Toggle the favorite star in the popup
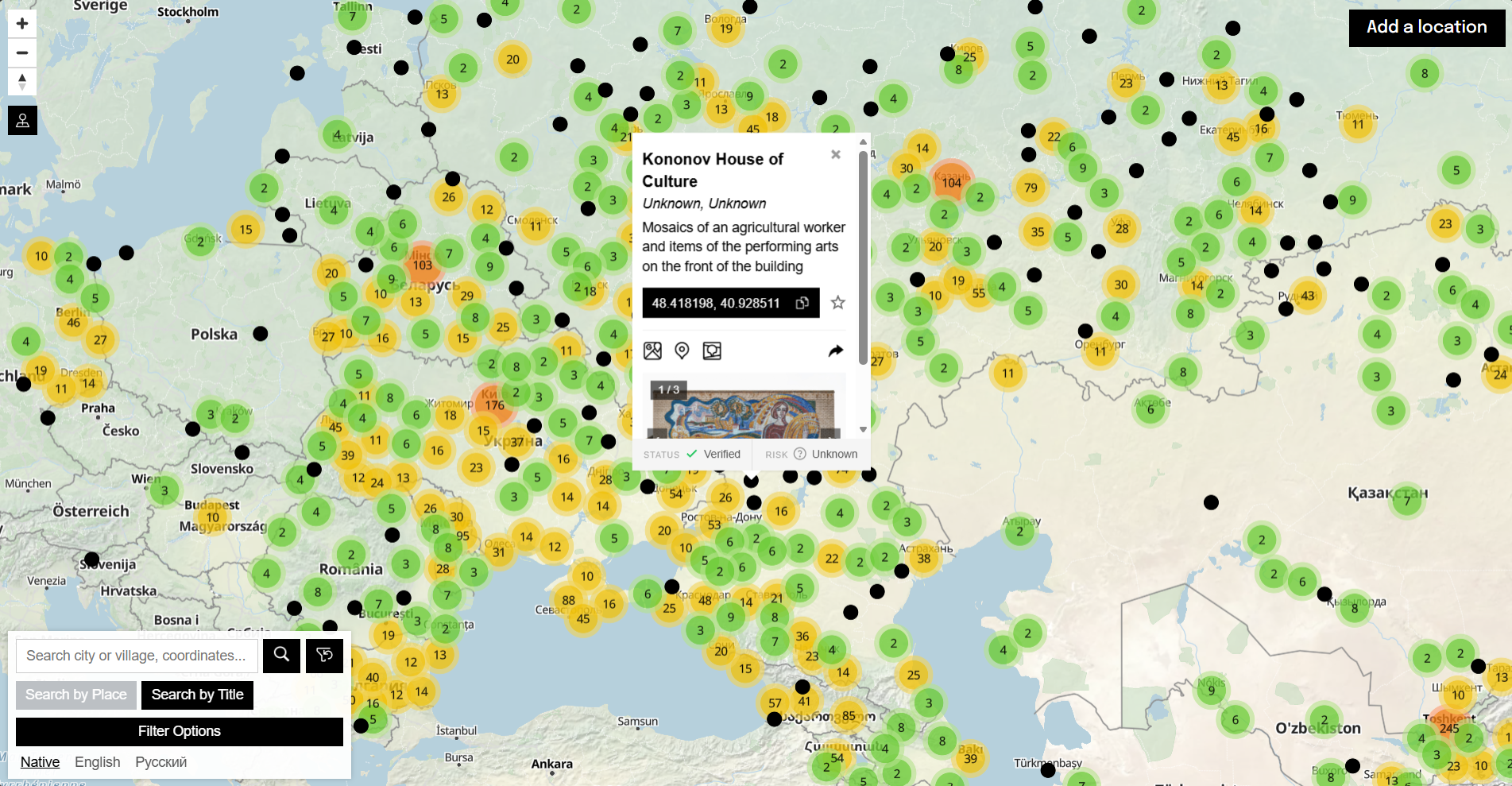 (837, 303)
